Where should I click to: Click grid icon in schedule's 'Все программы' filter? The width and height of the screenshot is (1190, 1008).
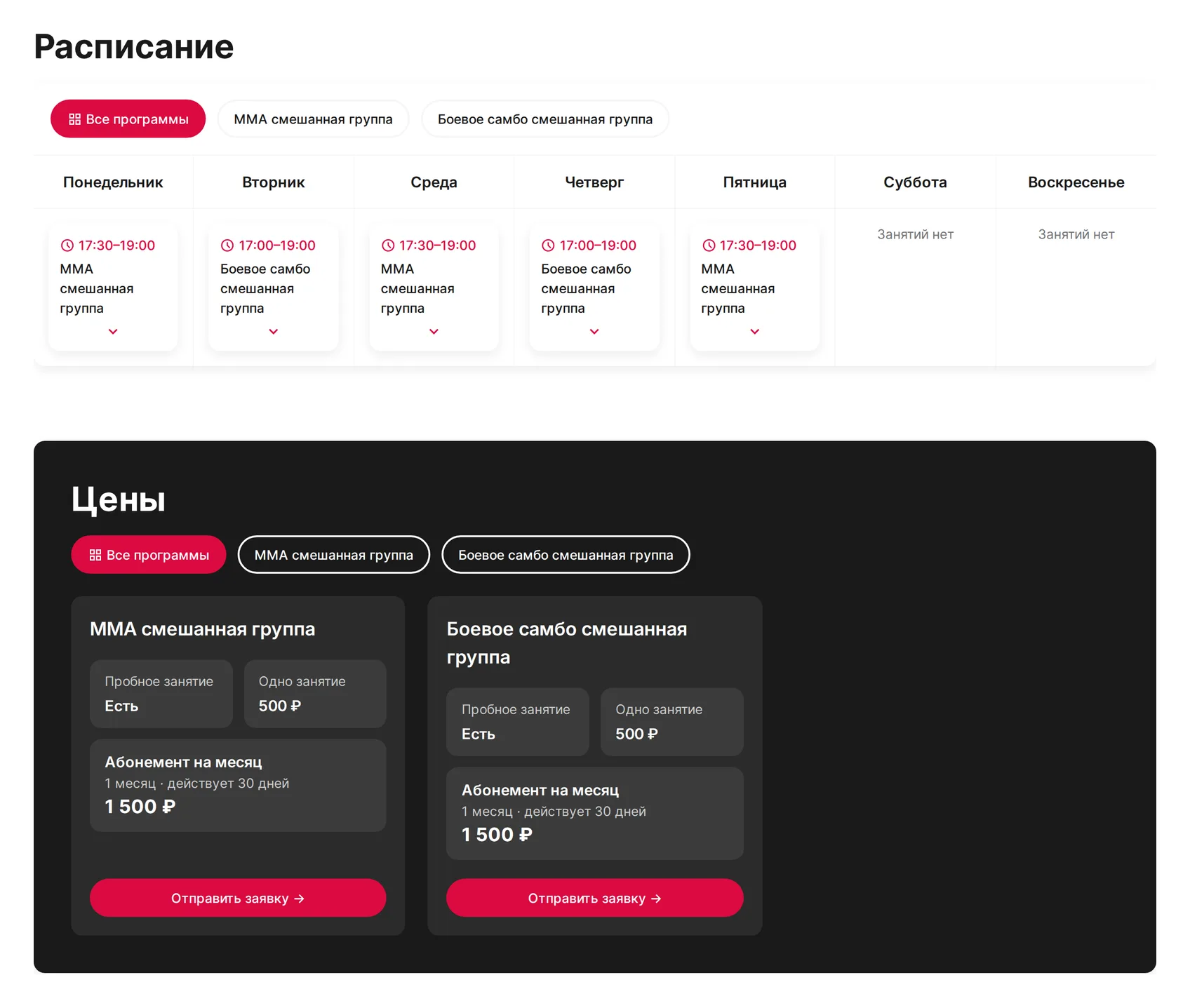pyautogui.click(x=74, y=119)
